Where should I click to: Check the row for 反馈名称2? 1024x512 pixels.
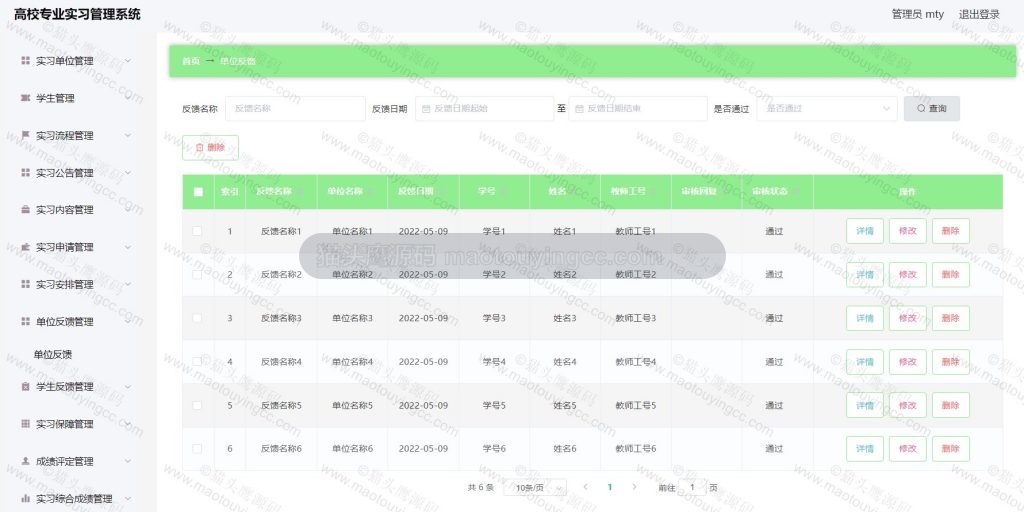(197, 274)
